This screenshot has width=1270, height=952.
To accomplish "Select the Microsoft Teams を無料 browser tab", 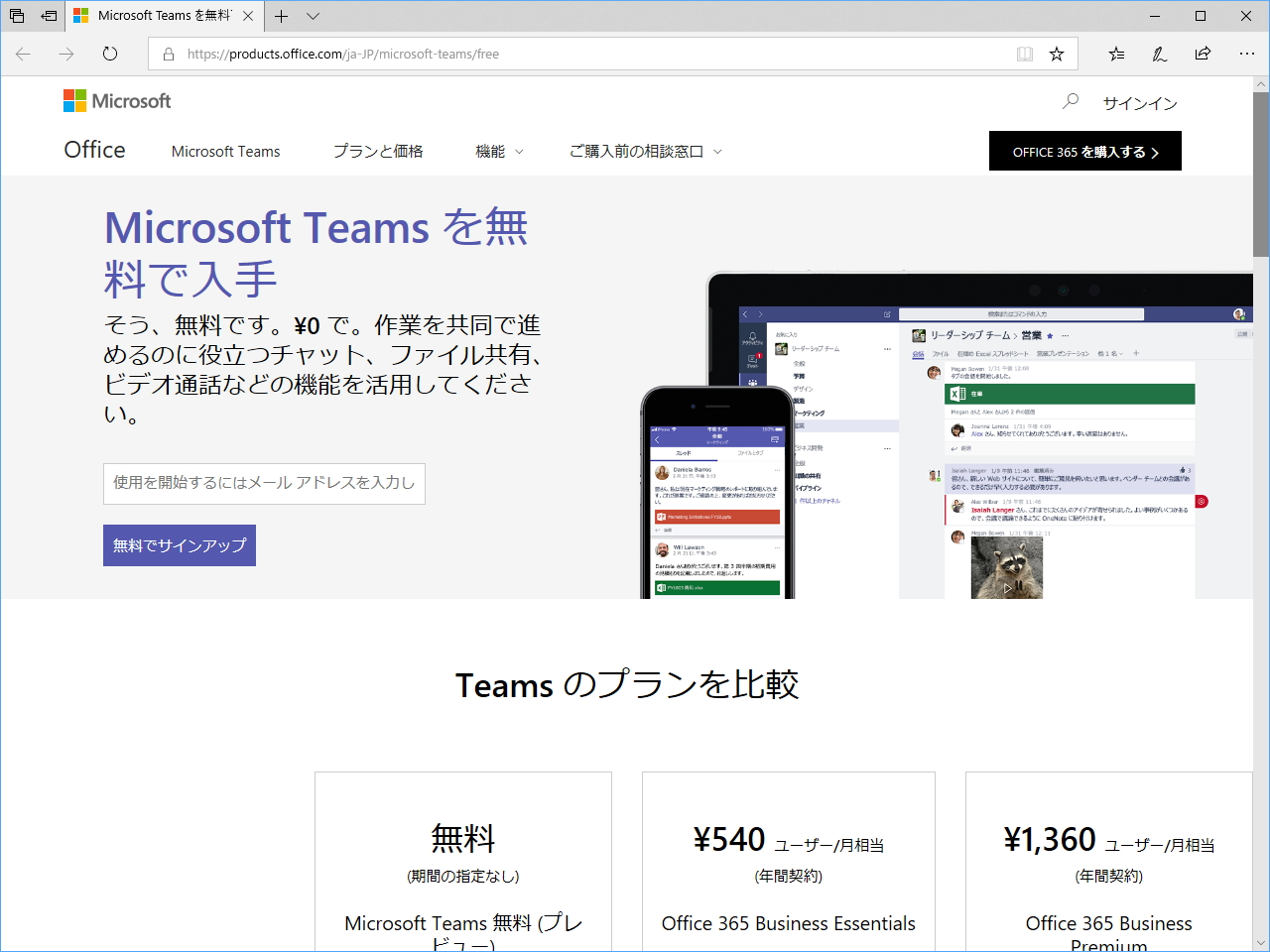I will tap(165, 16).
